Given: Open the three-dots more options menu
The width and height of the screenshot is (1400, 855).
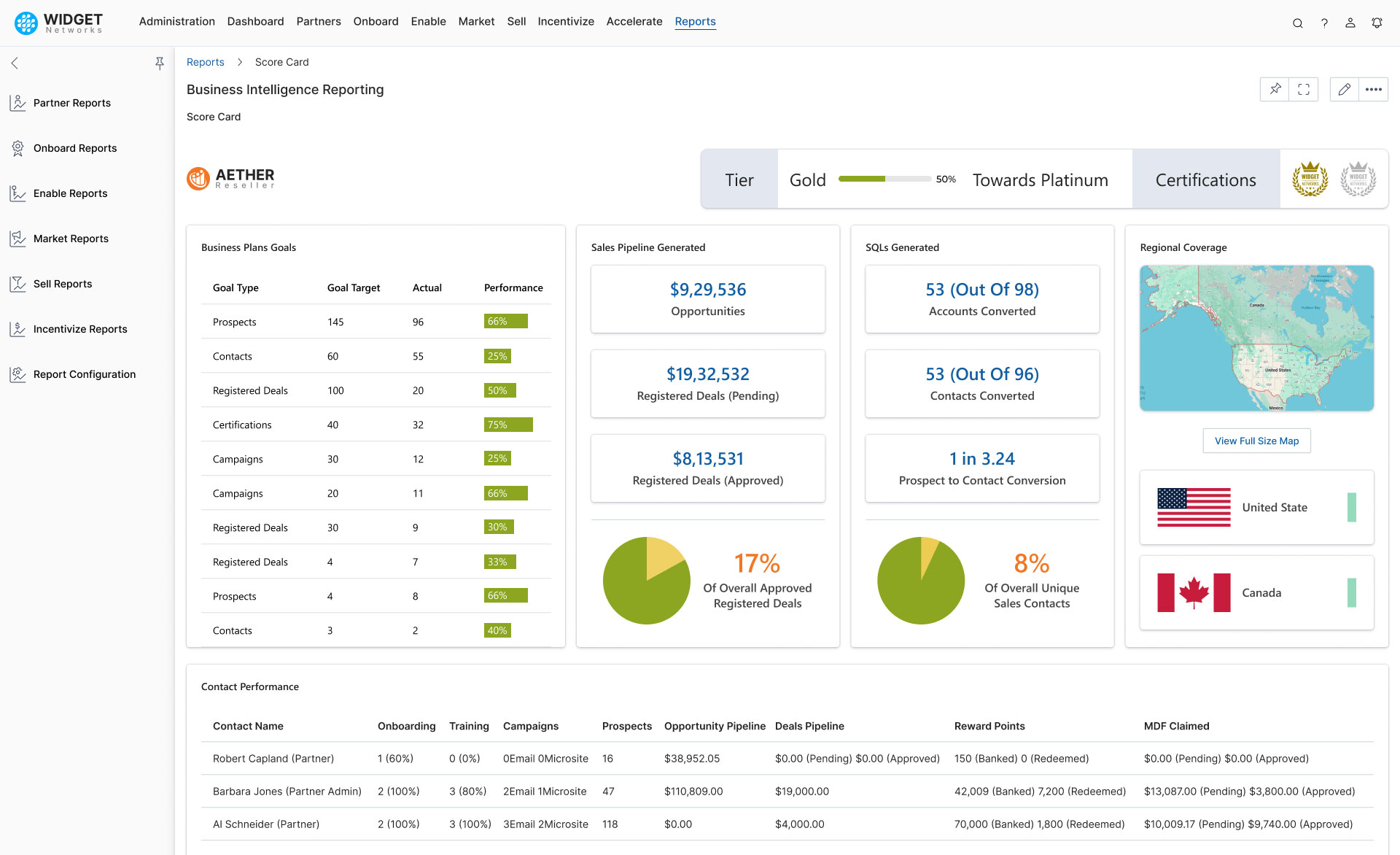Looking at the screenshot, I should 1374,89.
